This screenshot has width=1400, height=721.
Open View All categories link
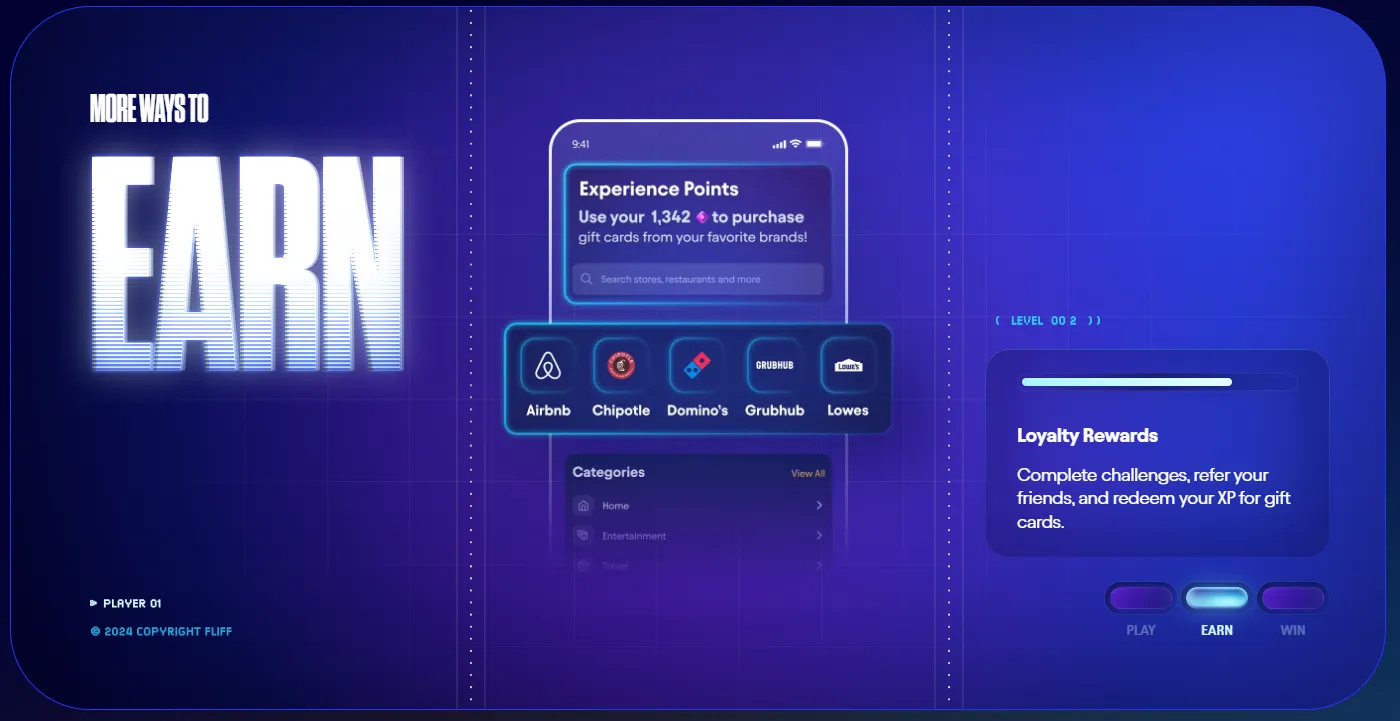click(808, 474)
